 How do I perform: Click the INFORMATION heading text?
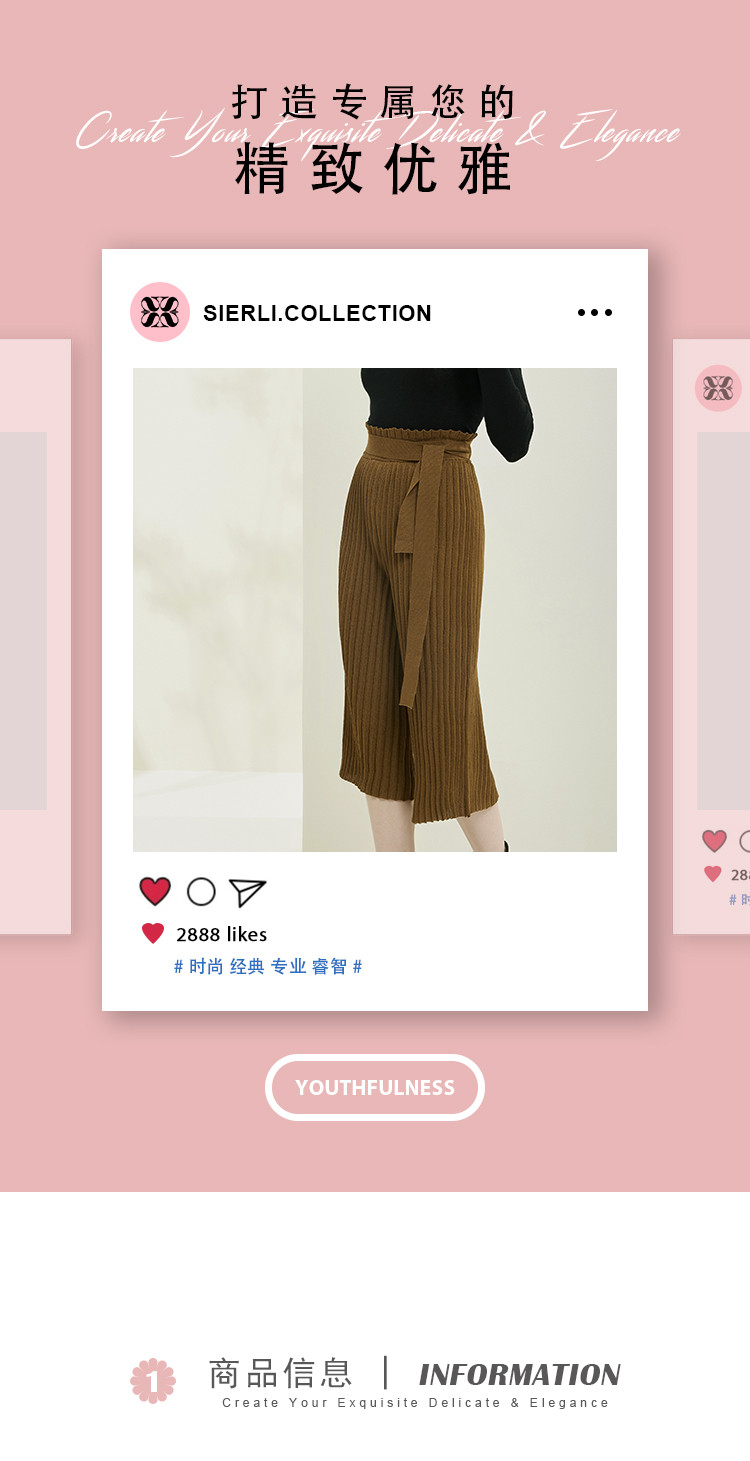click(520, 1374)
